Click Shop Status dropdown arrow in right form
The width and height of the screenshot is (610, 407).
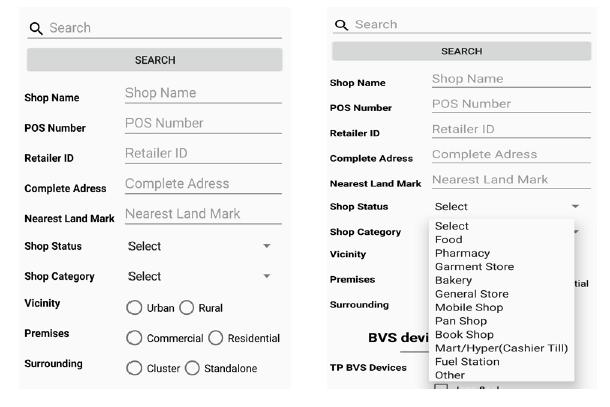pyautogui.click(x=575, y=206)
